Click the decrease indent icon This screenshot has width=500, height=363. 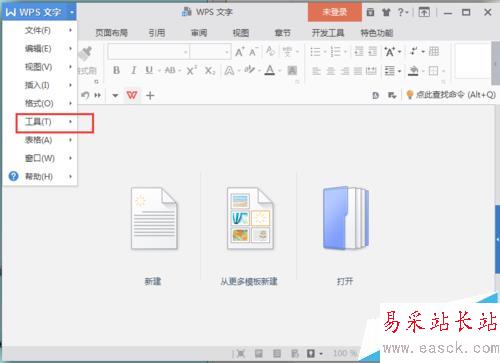point(359,52)
